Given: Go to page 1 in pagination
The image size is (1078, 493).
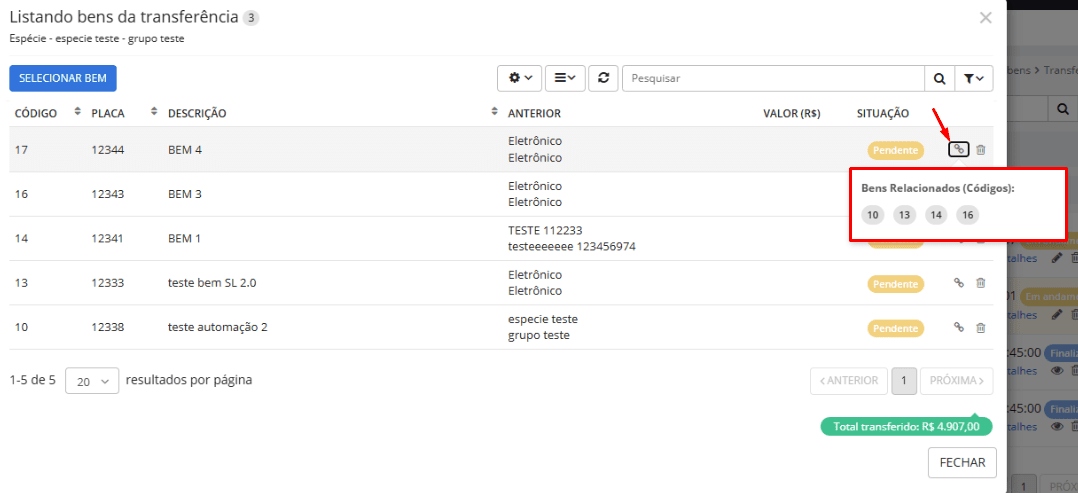Looking at the screenshot, I should coord(903,381).
